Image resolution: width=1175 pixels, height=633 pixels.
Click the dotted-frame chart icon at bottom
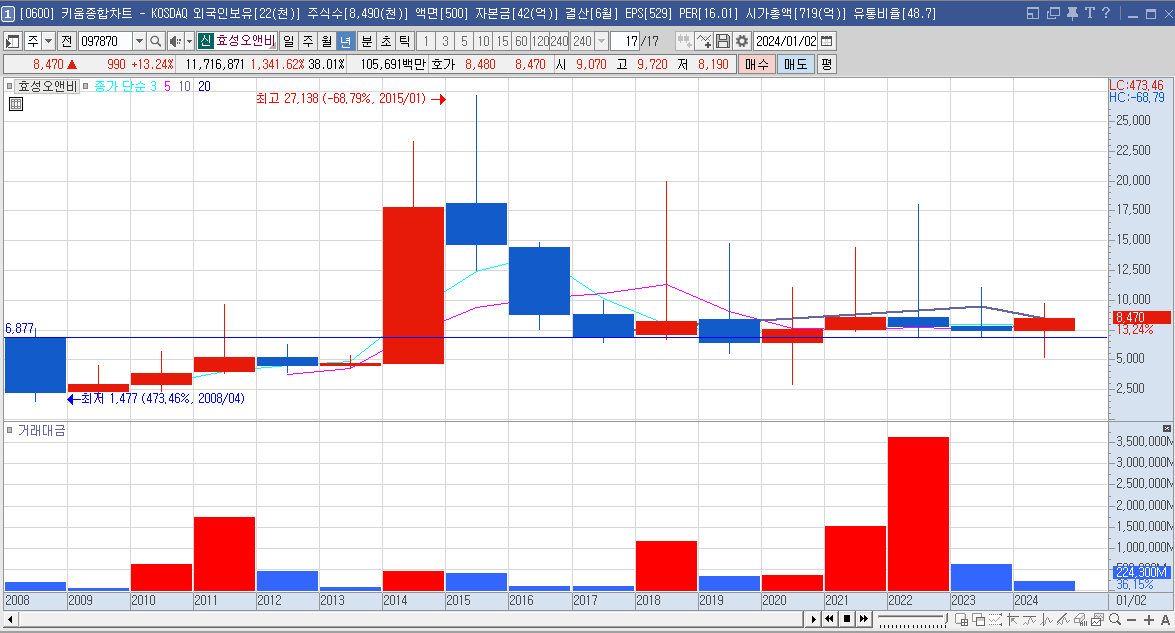(995, 620)
